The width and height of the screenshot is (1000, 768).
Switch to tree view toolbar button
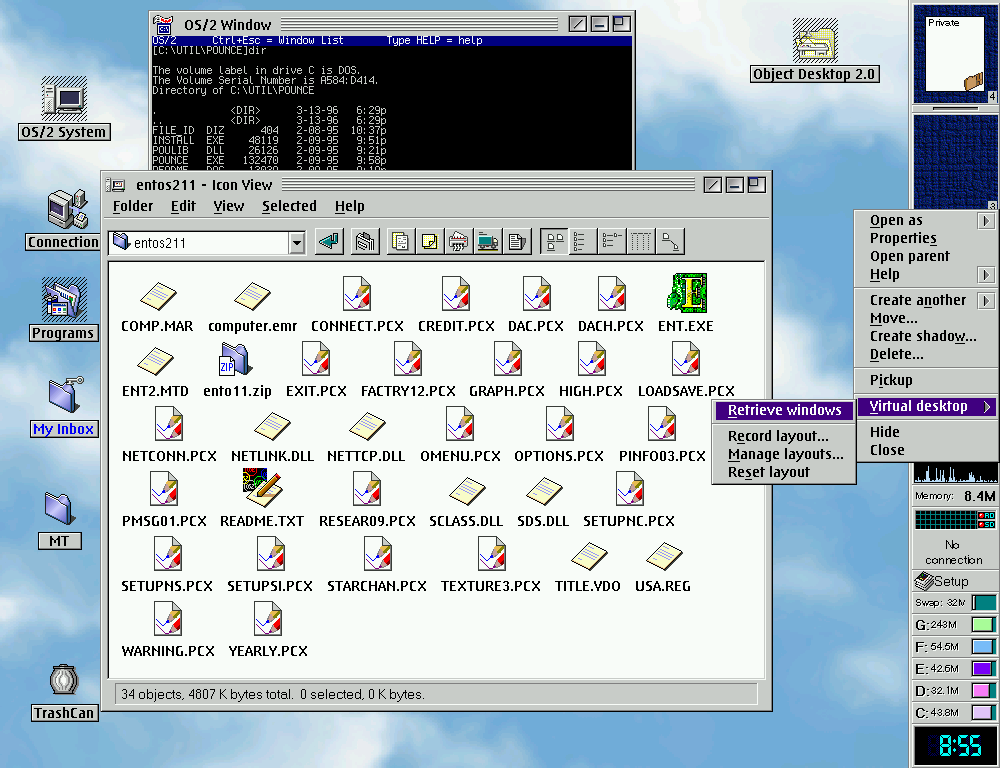(x=612, y=242)
